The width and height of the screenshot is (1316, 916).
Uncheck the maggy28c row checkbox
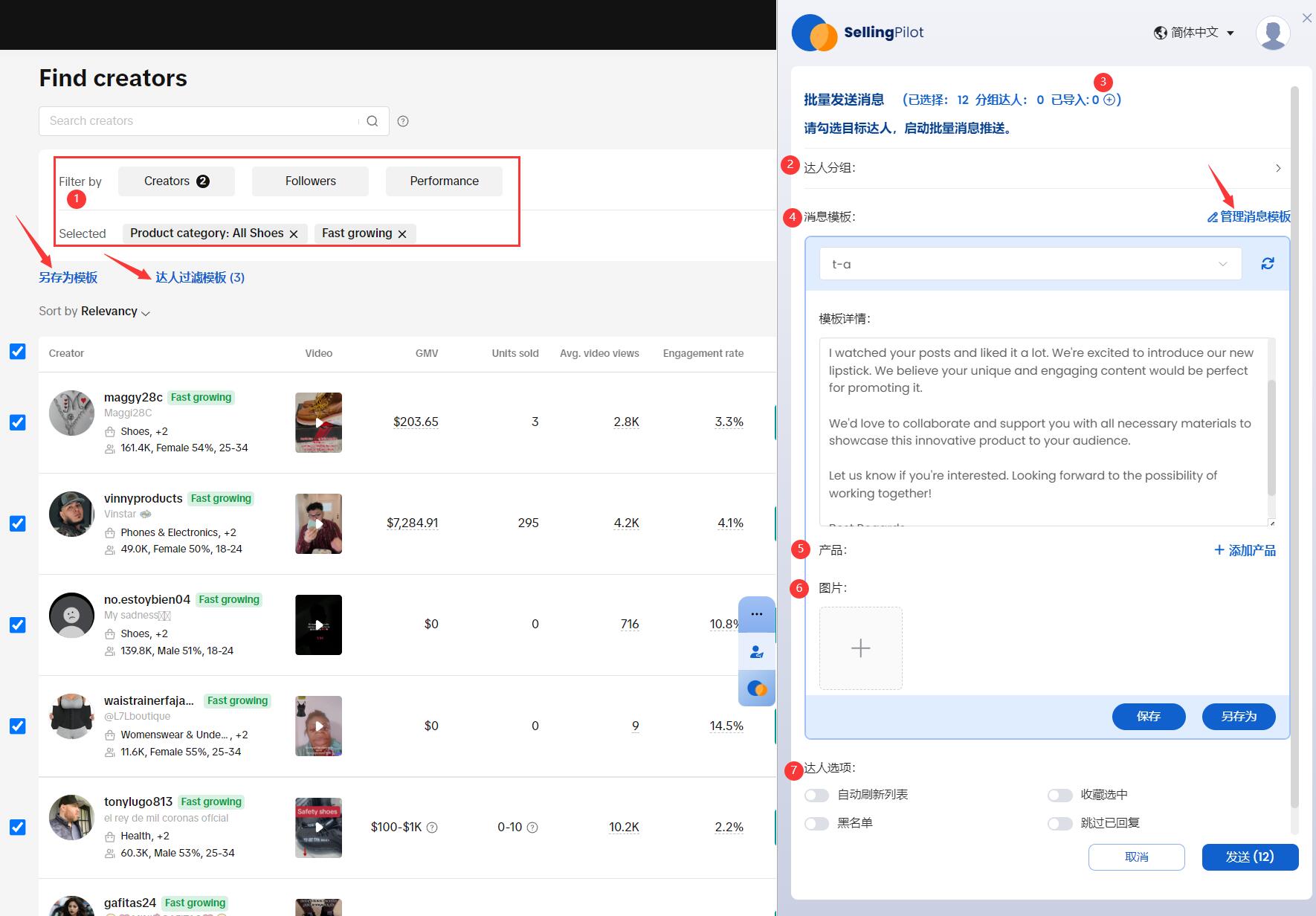[18, 422]
